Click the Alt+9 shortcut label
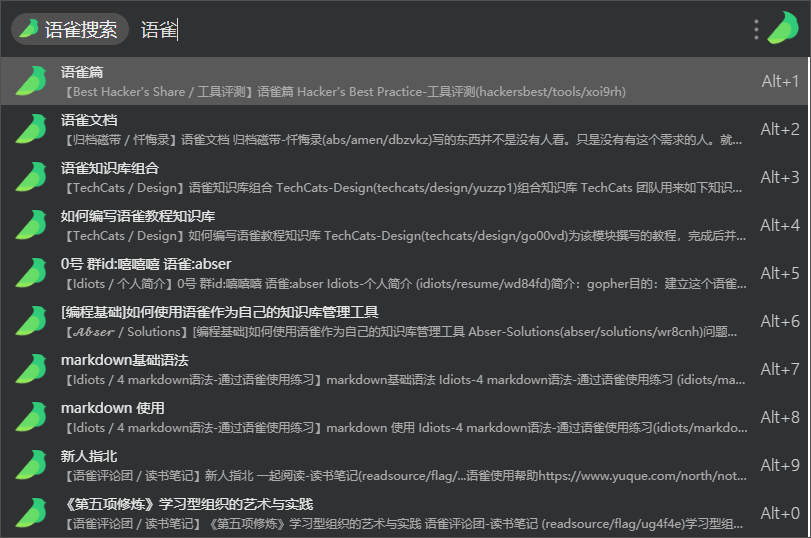811x538 pixels. click(780, 465)
